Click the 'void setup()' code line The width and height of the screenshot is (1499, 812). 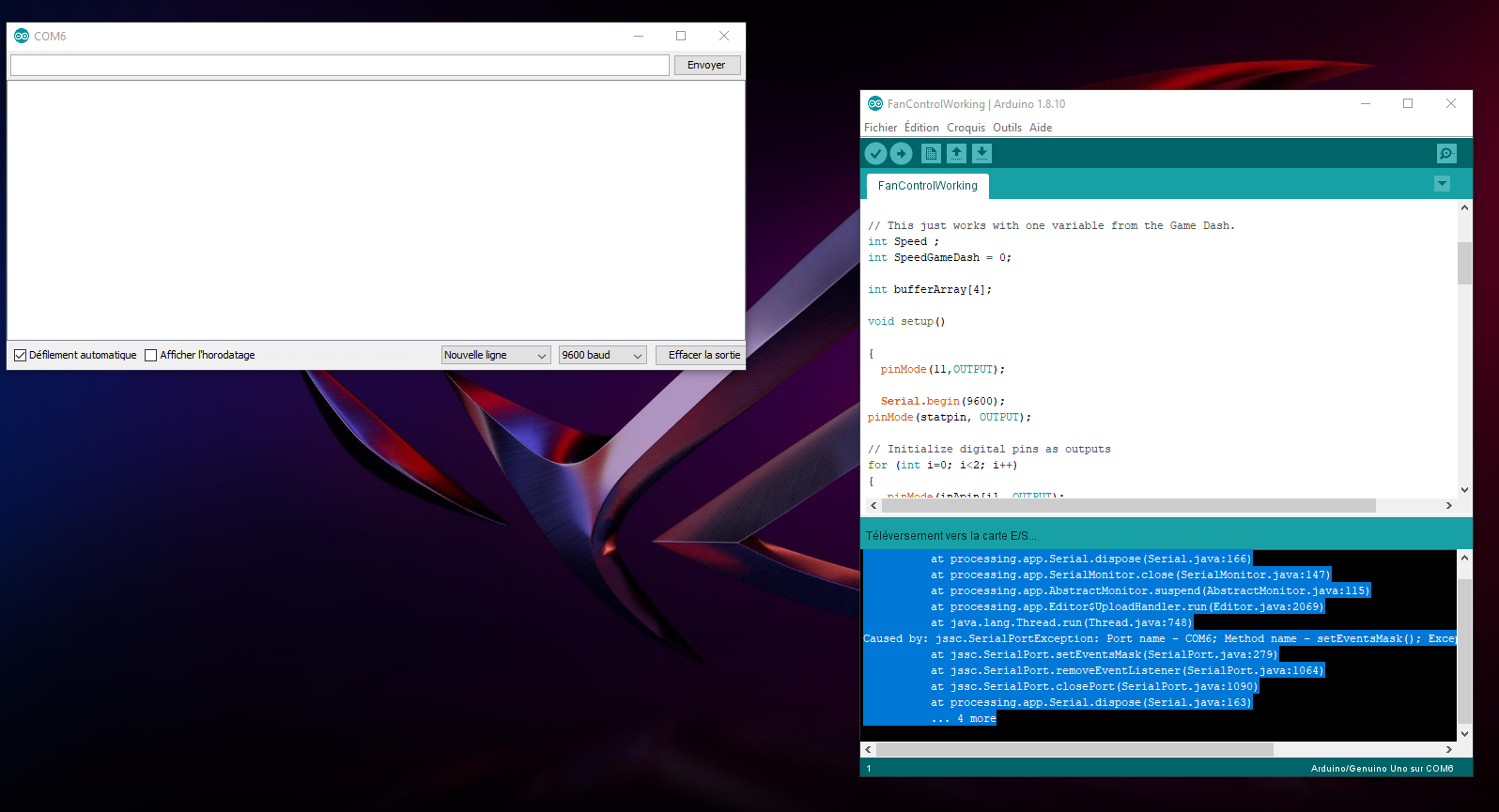click(x=906, y=321)
